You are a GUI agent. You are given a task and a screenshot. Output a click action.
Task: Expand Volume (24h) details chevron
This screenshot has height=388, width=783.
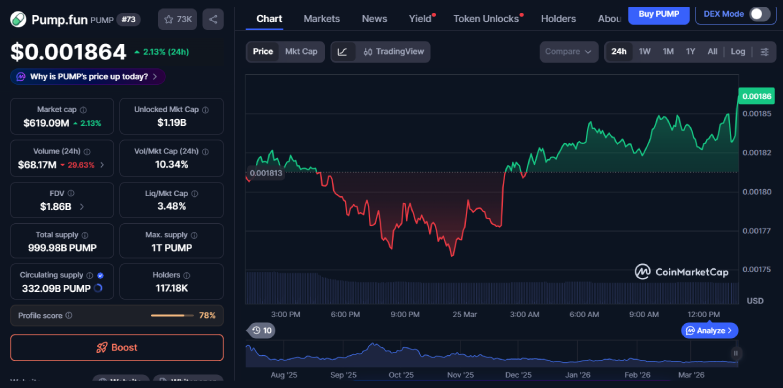coord(102,165)
